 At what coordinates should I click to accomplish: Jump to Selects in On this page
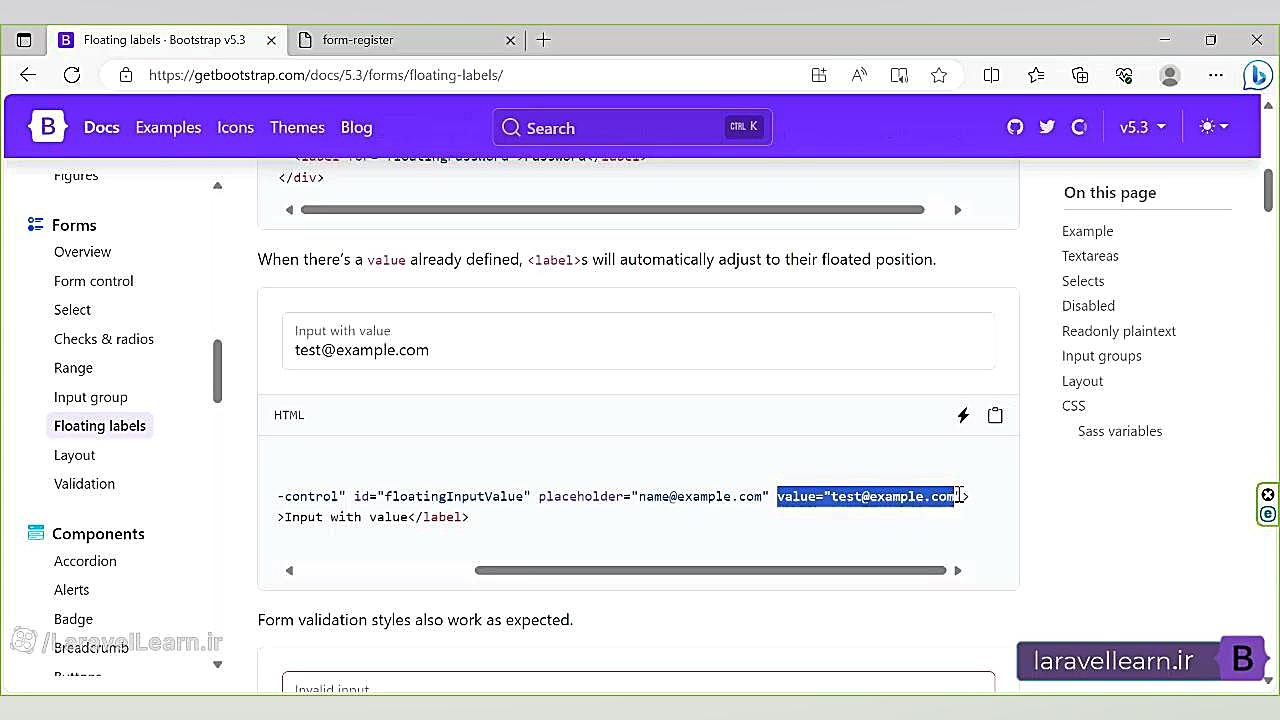pos(1083,281)
